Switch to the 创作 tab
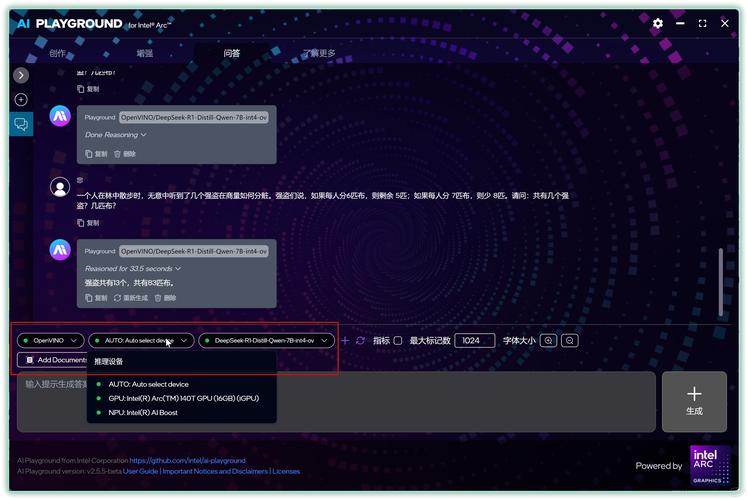 click(58, 53)
